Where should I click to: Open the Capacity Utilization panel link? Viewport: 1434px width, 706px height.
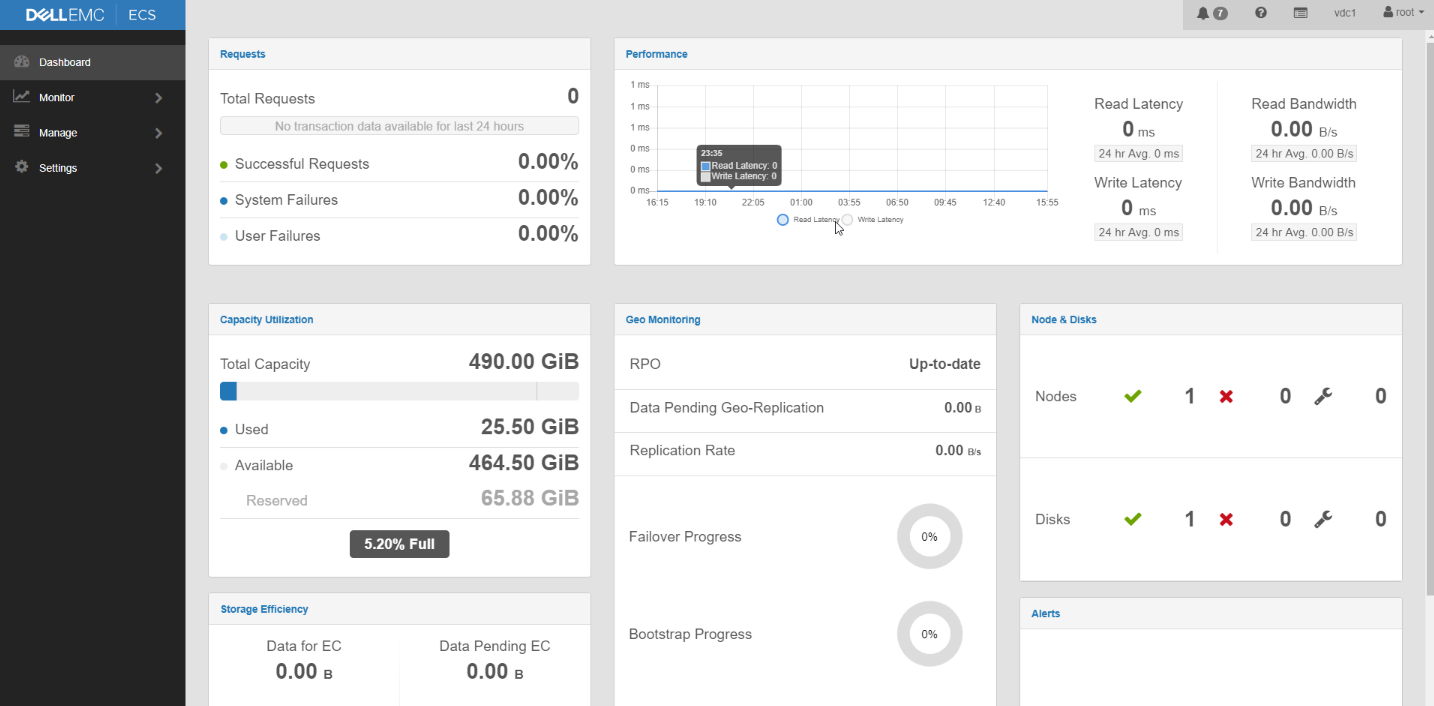(x=266, y=320)
